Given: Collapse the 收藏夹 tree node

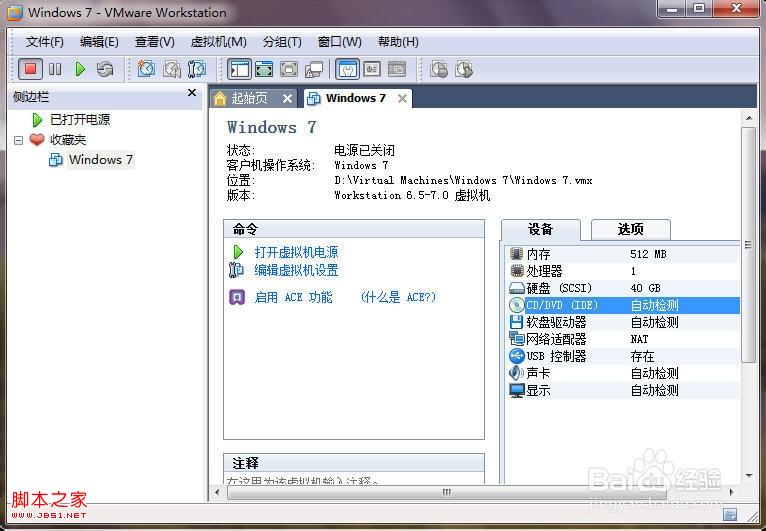Looking at the screenshot, I should (x=19, y=141).
